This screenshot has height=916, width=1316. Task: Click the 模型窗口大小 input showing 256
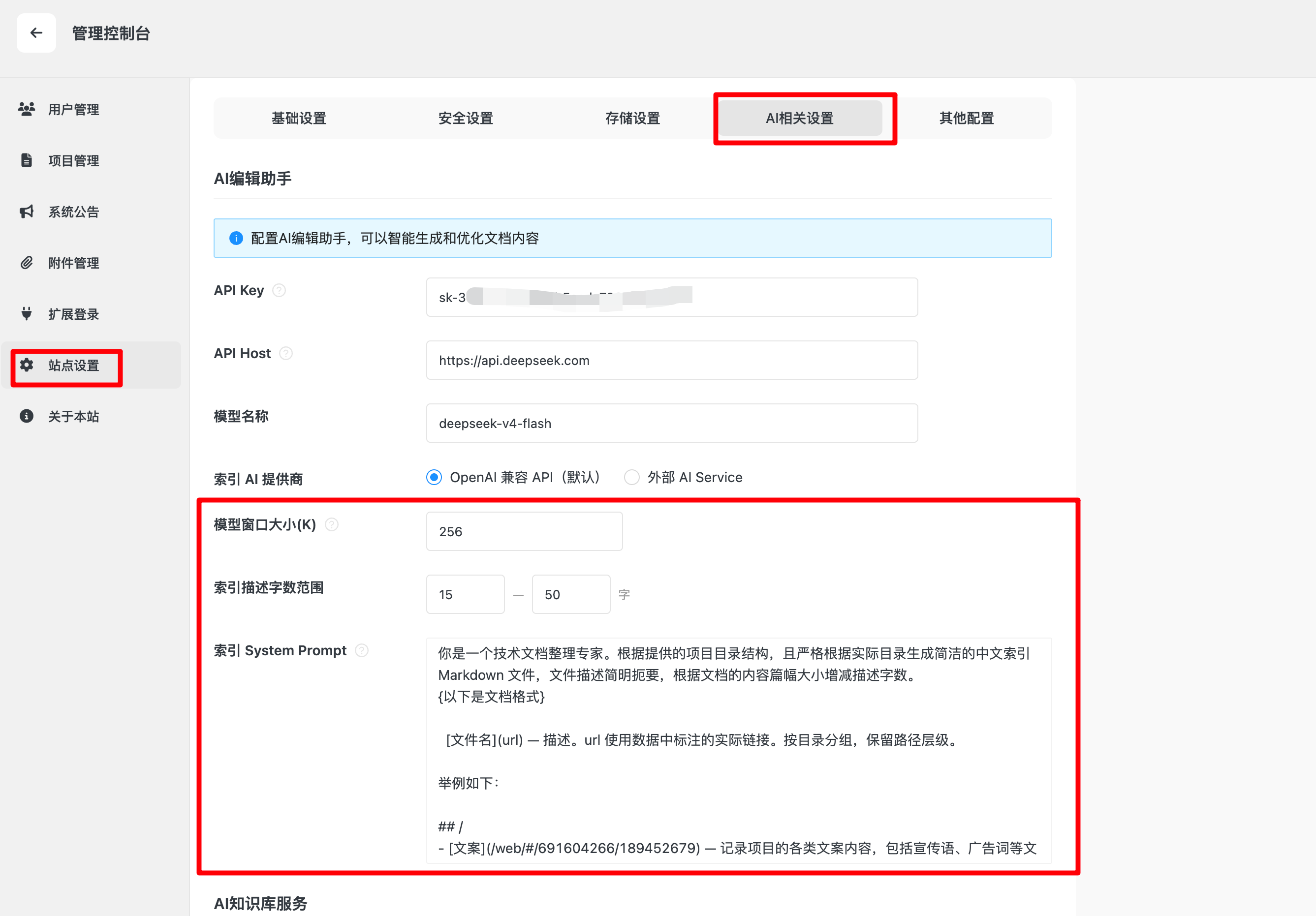(x=525, y=532)
